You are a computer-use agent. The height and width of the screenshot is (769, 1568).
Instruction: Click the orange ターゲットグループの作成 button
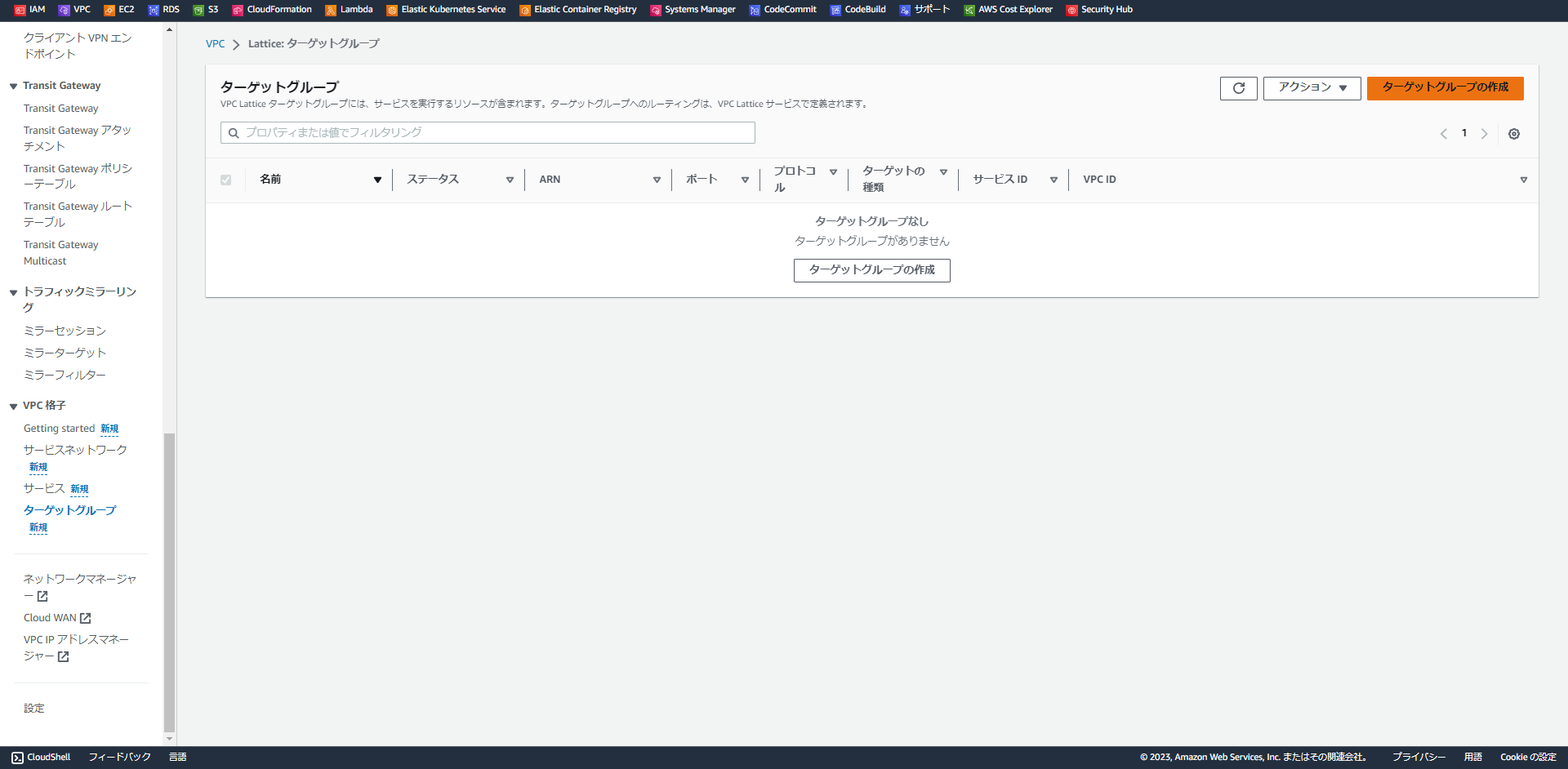[x=1445, y=88]
